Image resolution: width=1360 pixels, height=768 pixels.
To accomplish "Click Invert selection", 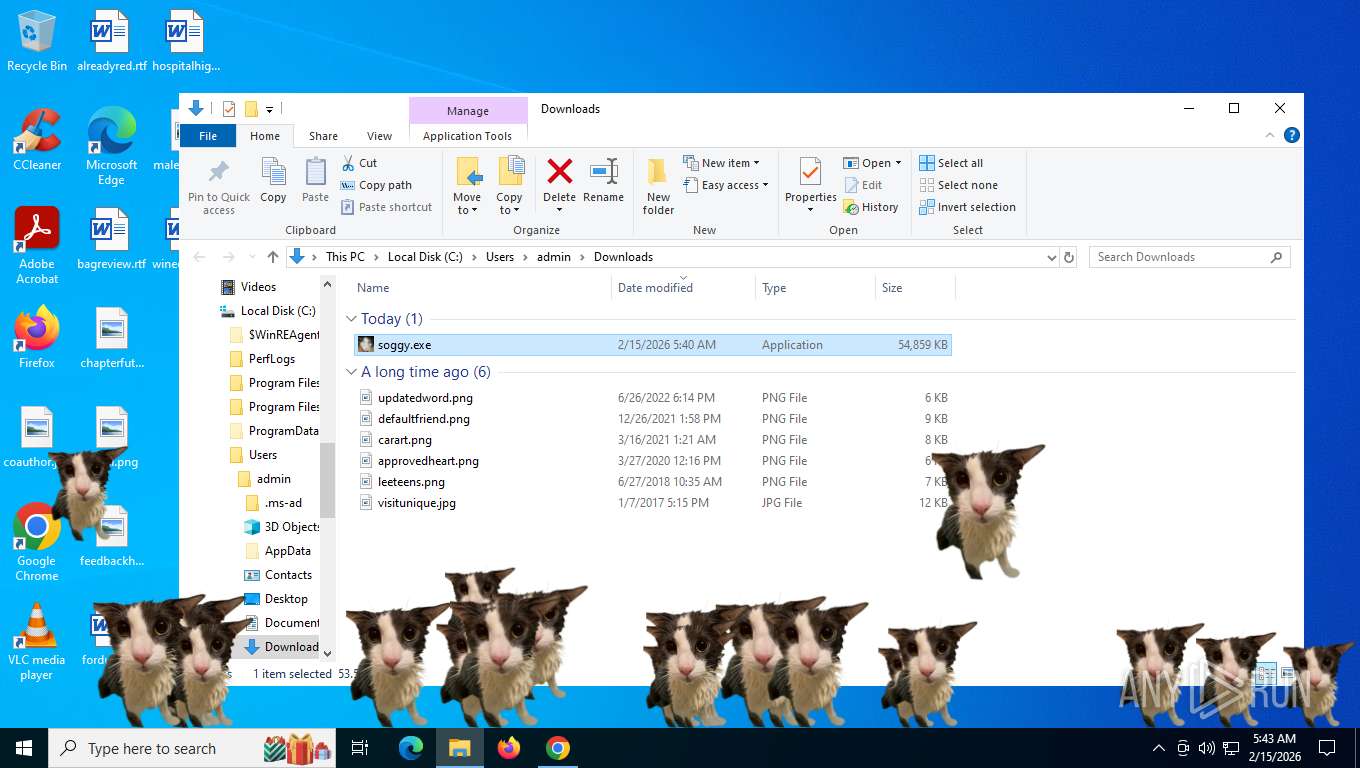I will pos(967,207).
